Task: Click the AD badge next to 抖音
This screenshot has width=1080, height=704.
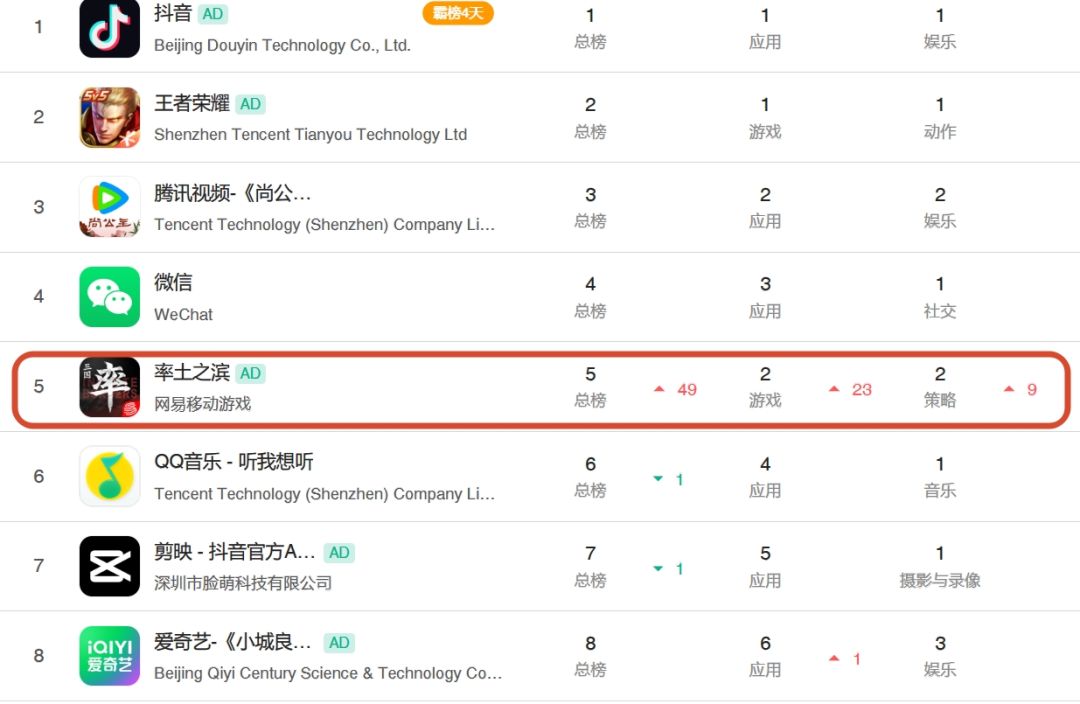Action: pos(213,14)
